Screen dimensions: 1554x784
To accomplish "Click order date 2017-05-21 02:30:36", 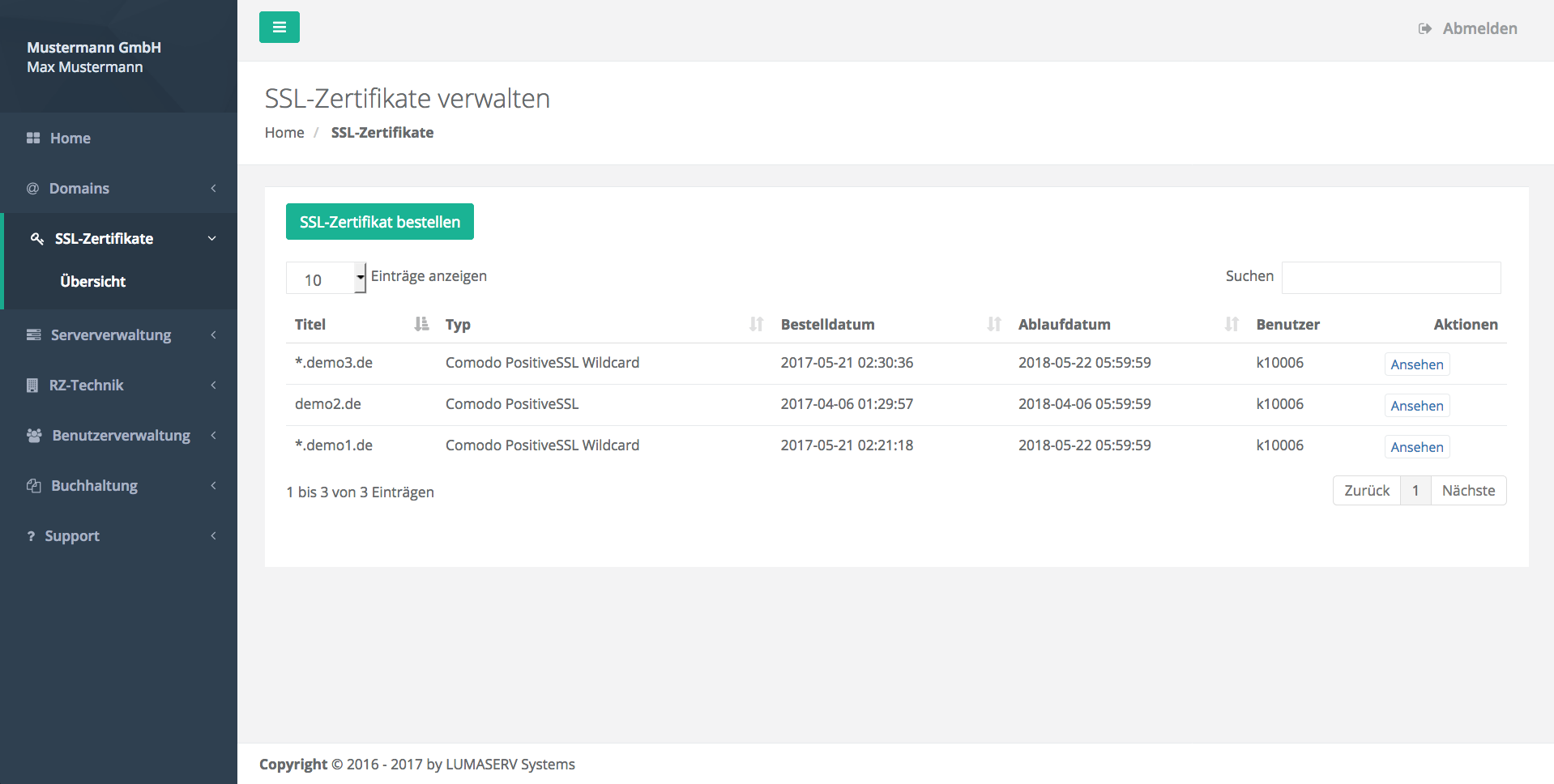I will pyautogui.click(x=847, y=363).
